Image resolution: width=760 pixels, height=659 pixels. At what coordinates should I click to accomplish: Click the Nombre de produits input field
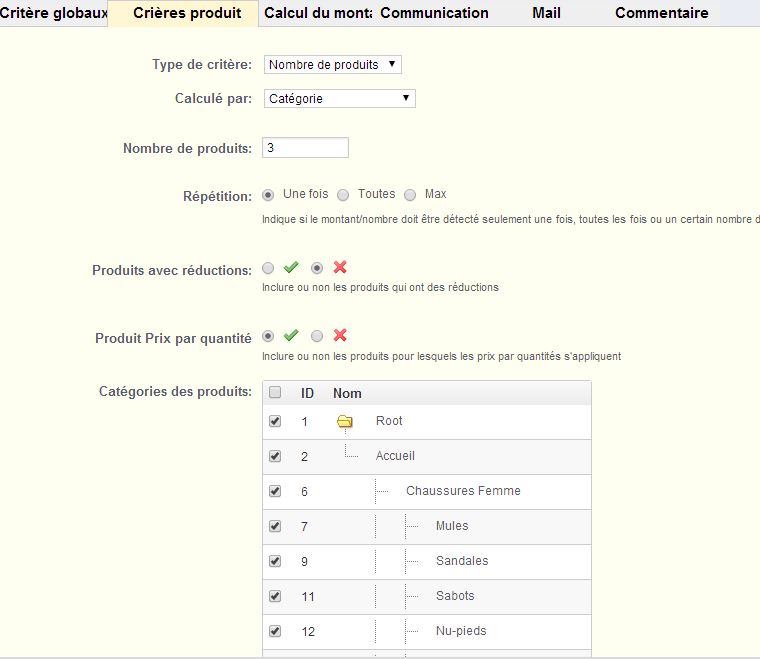[x=305, y=148]
